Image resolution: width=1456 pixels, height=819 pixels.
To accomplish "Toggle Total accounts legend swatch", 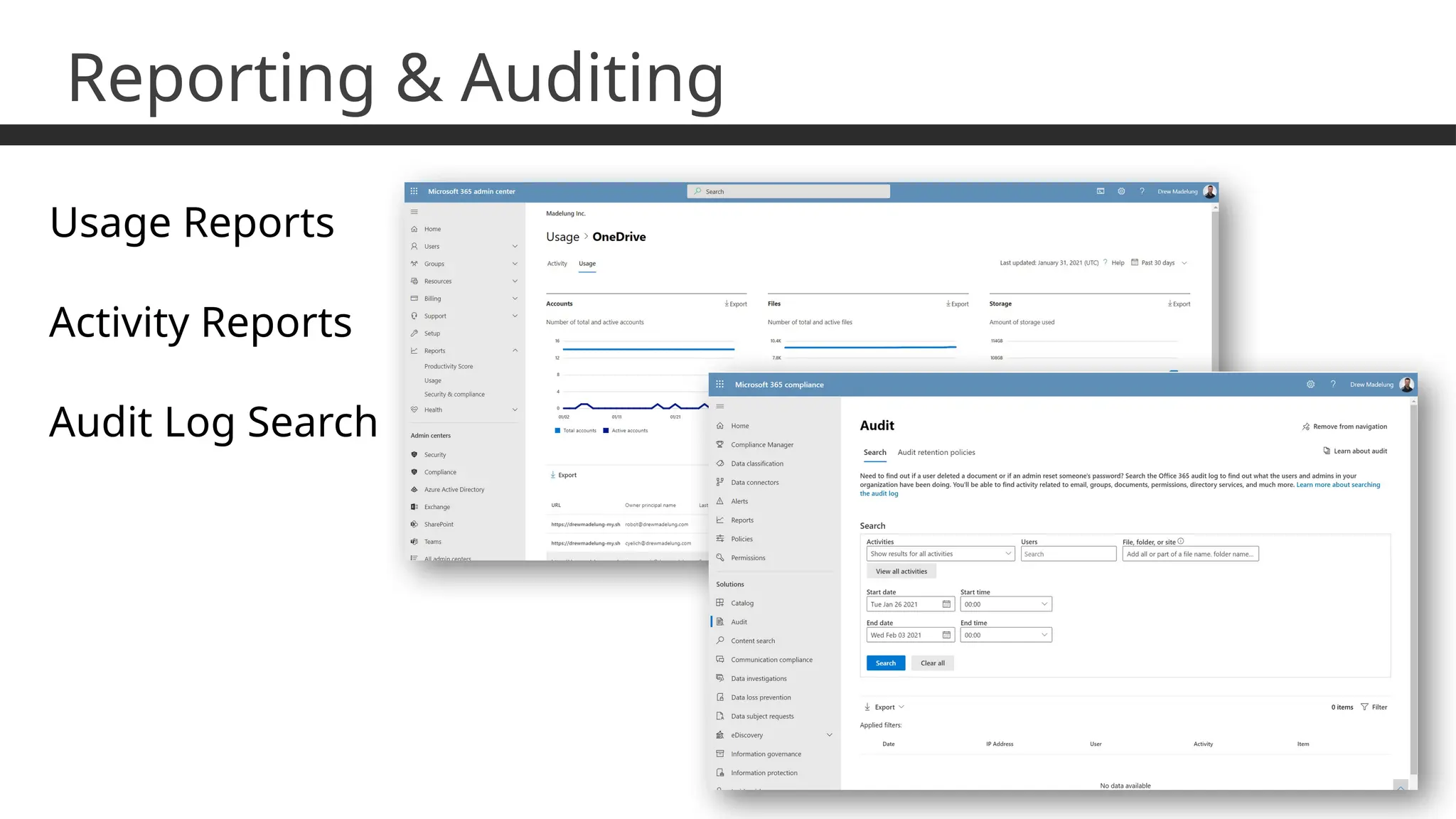I will click(557, 431).
